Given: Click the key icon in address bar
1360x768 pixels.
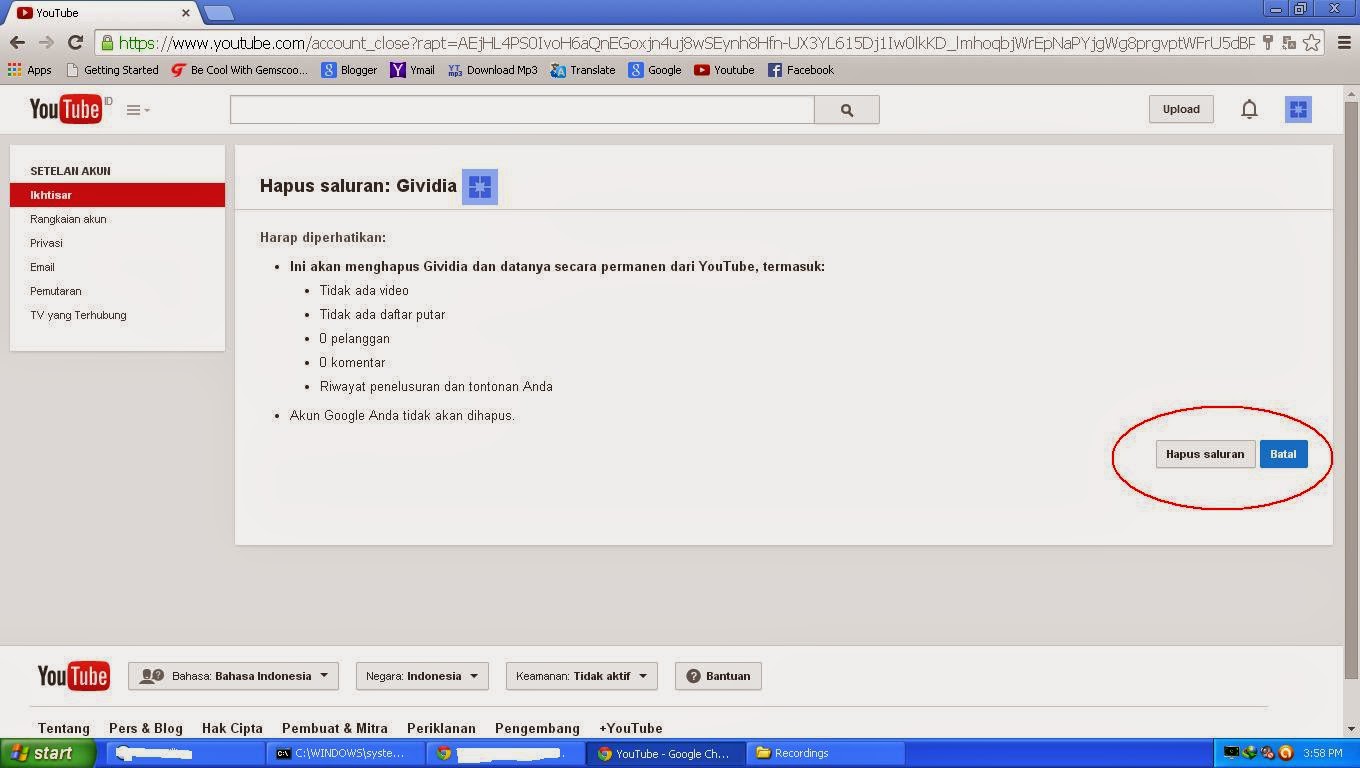Looking at the screenshot, I should tap(1268, 43).
